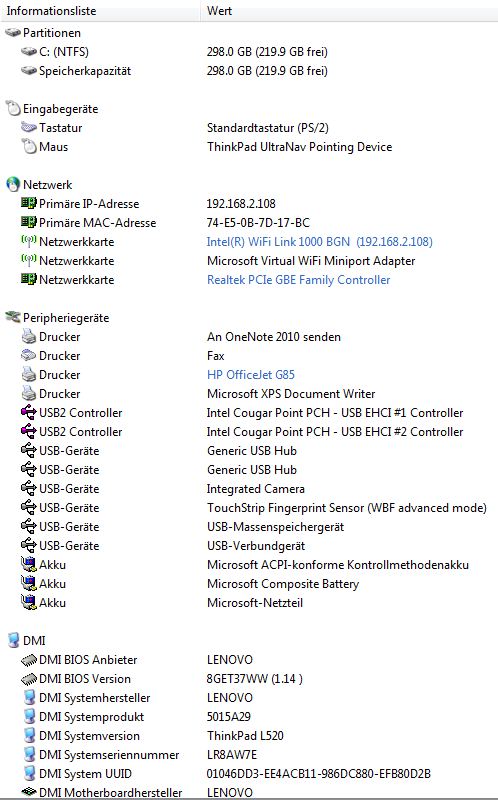The width and height of the screenshot is (498, 800).
Task: Click the Eingabegeräte mouse icon
Action: pyautogui.click(x=13, y=108)
